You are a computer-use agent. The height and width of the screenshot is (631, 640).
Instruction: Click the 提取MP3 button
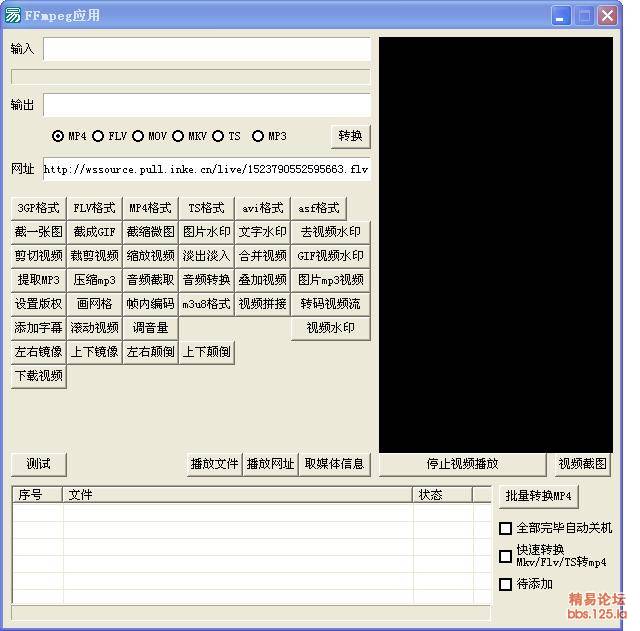(38, 280)
